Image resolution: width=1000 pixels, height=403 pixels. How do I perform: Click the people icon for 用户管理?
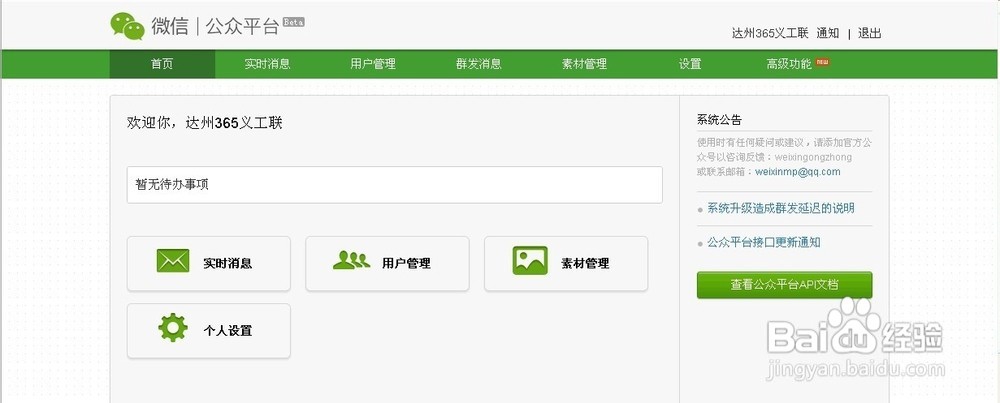point(351,260)
